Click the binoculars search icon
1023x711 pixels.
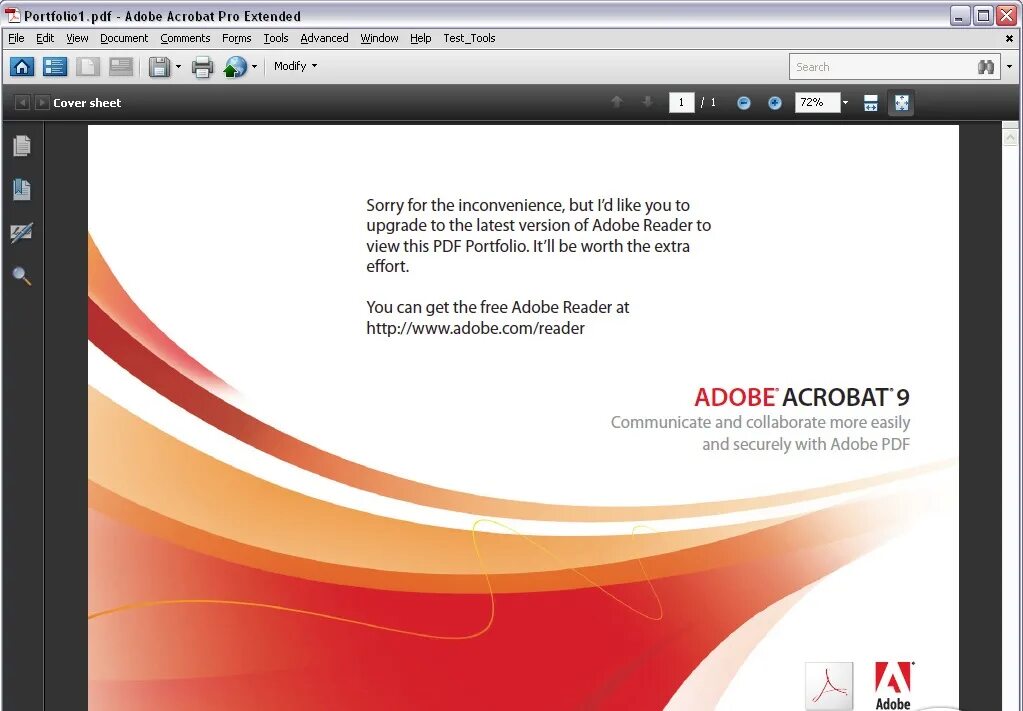pos(986,67)
